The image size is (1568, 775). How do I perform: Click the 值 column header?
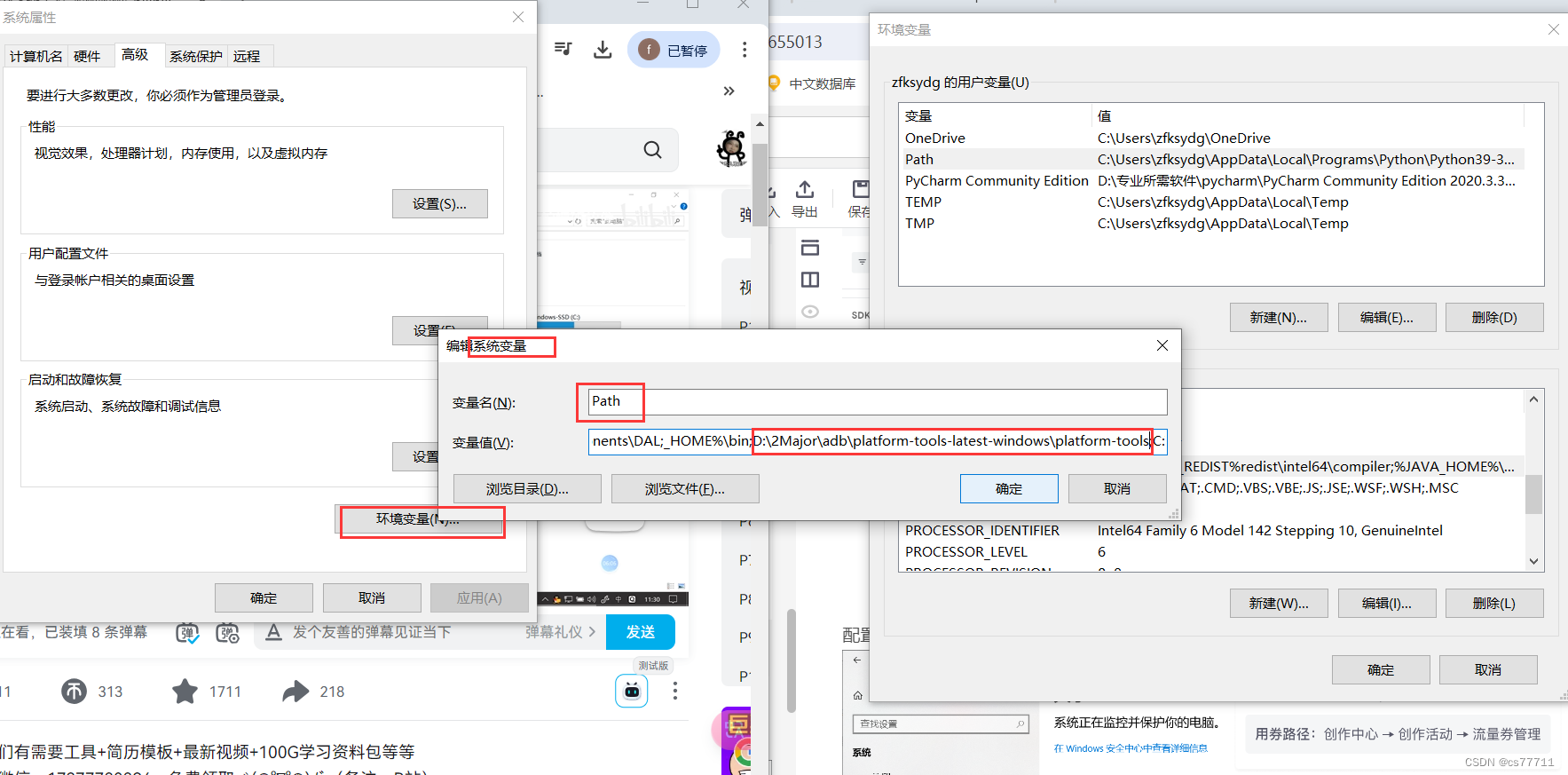pyautogui.click(x=1308, y=116)
